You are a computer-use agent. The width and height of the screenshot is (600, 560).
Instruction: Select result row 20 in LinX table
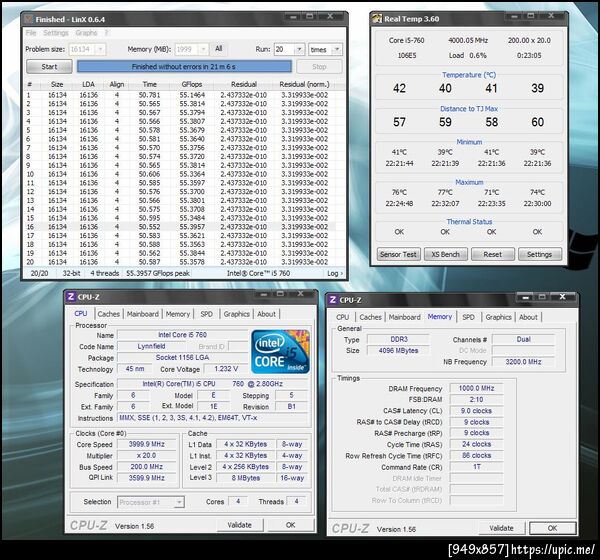click(180, 262)
